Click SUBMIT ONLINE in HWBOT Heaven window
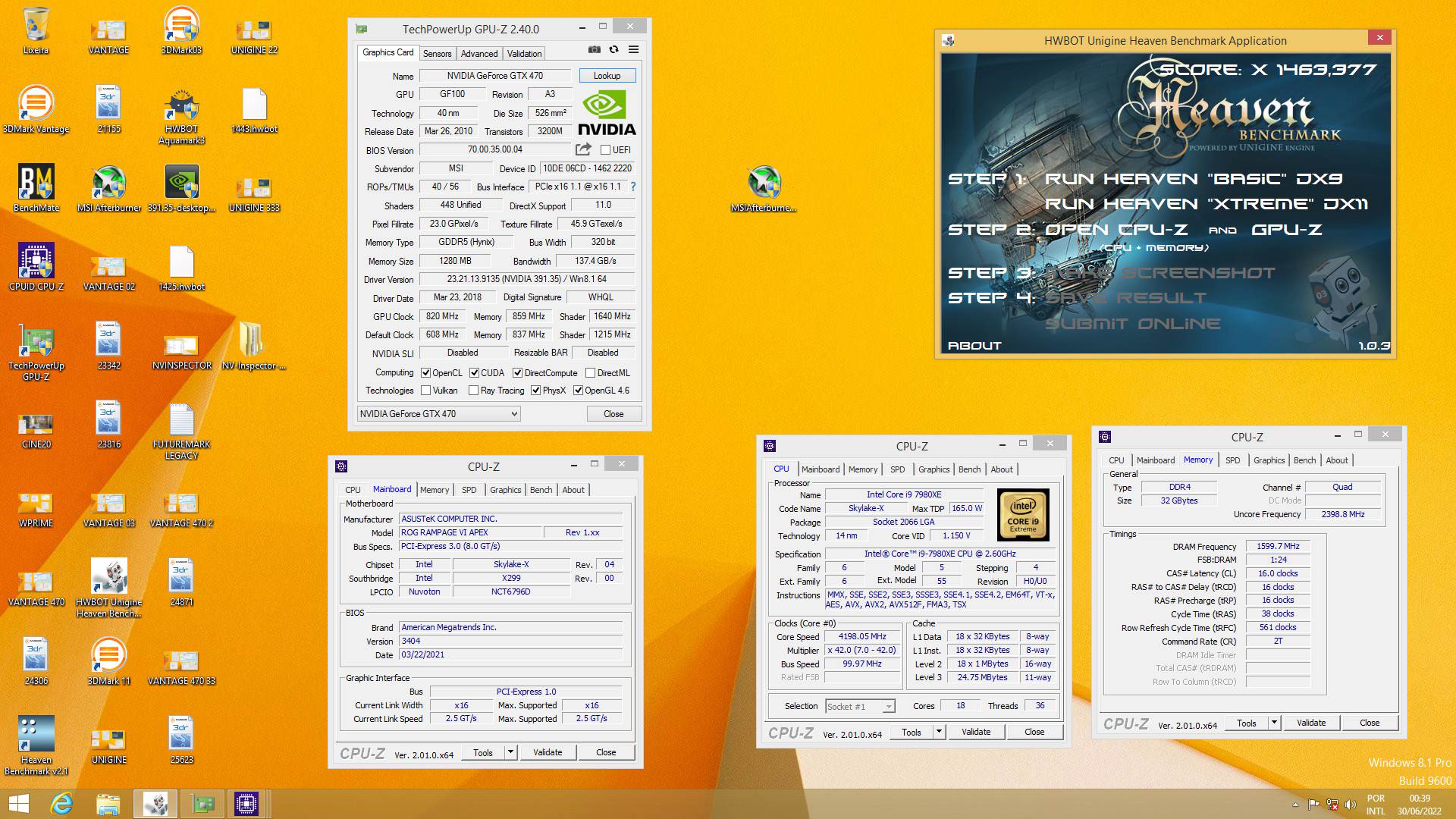 pyautogui.click(x=1133, y=324)
